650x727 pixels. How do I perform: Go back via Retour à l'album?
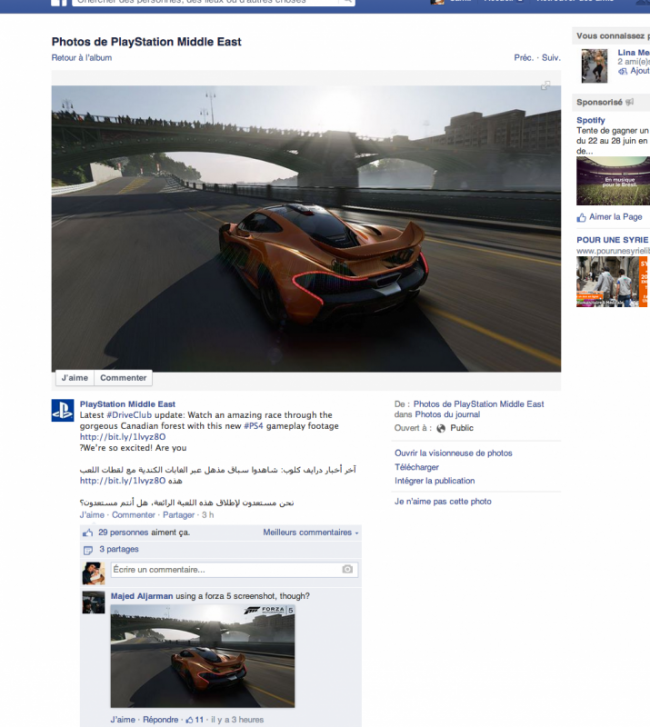pos(82,57)
